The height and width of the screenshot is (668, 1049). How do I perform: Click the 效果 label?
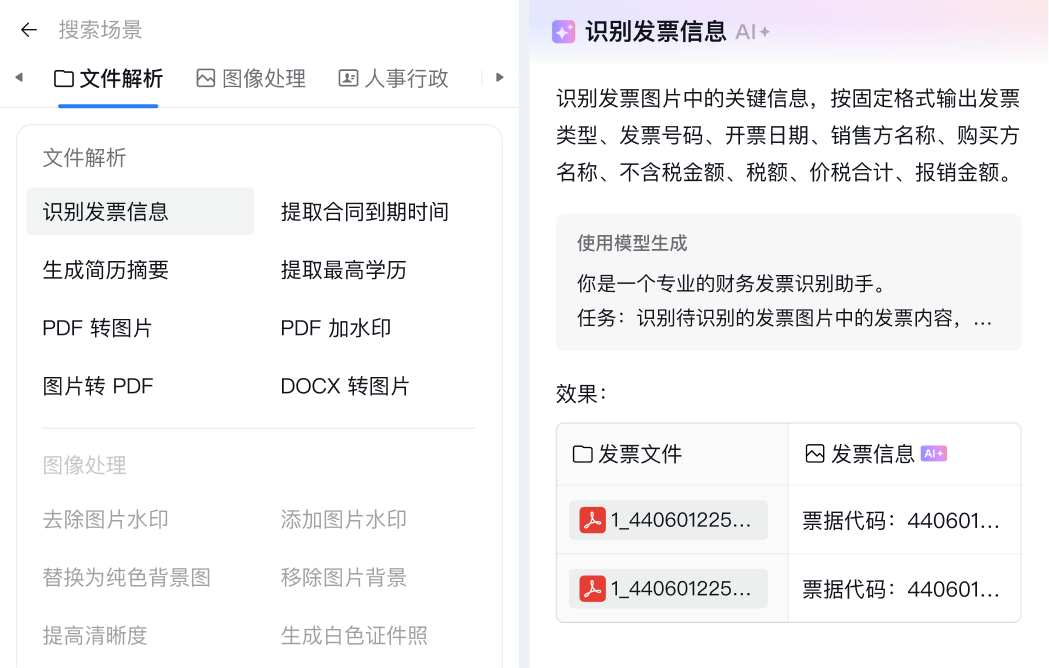[581, 394]
